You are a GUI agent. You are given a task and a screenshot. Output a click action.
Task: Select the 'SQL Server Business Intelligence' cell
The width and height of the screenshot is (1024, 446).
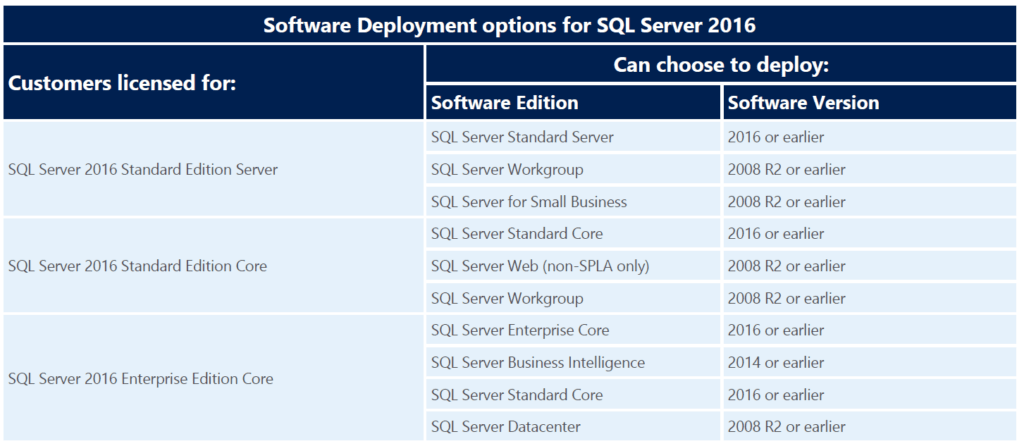pyautogui.click(x=537, y=362)
